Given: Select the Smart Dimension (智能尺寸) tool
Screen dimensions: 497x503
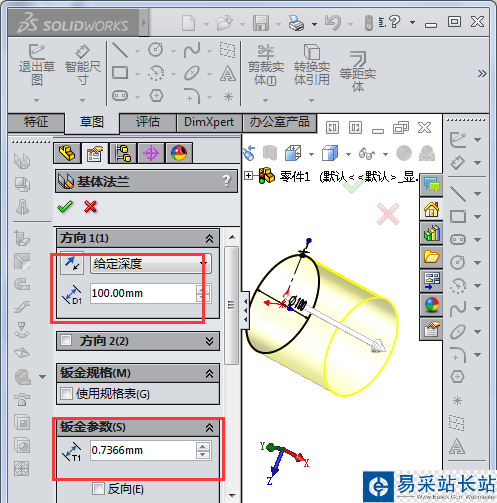Looking at the screenshot, I should point(83,65).
